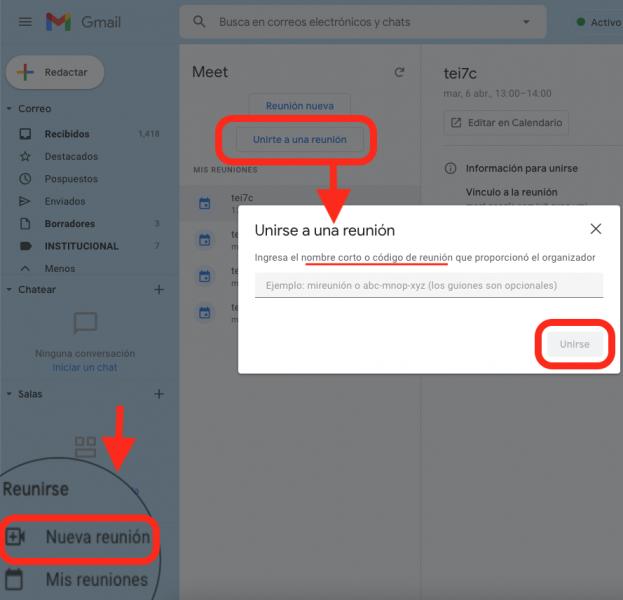
Task: Show search options dropdown arrow
Action: [x=527, y=22]
